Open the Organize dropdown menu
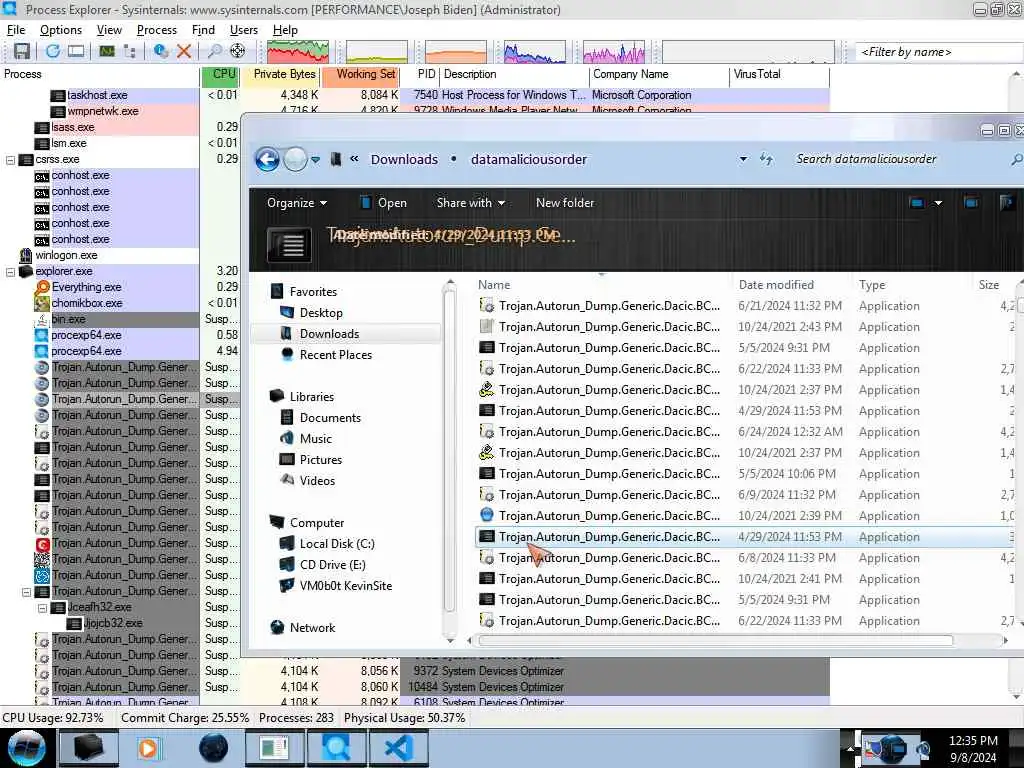This screenshot has height=768, width=1024. click(x=296, y=203)
